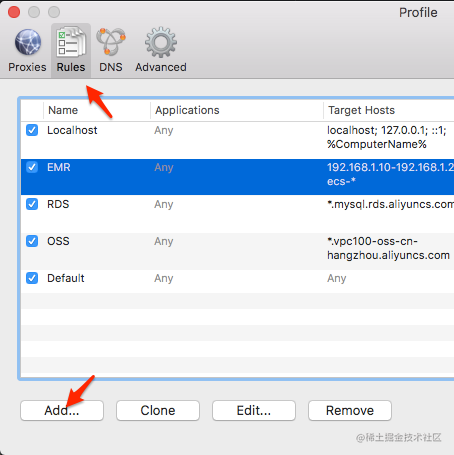
Task: Sort by the Applications column header
Action: point(237,110)
